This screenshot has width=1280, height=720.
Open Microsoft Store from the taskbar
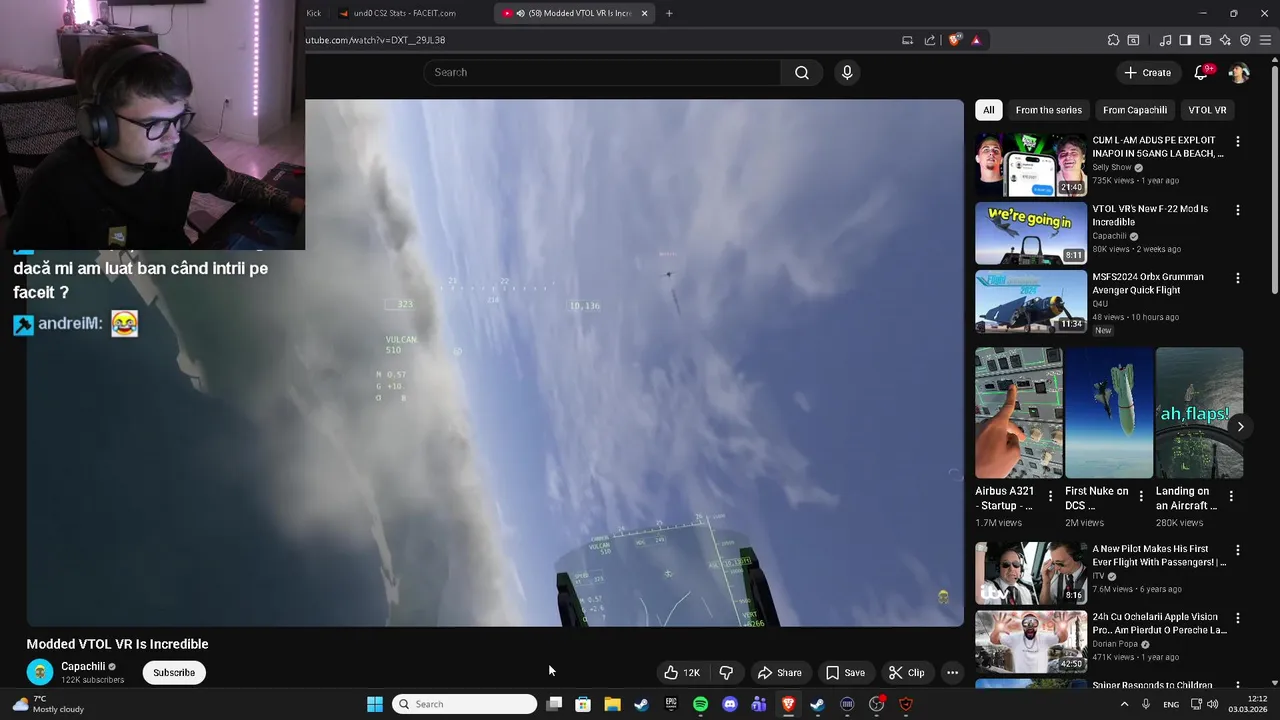coord(583,704)
